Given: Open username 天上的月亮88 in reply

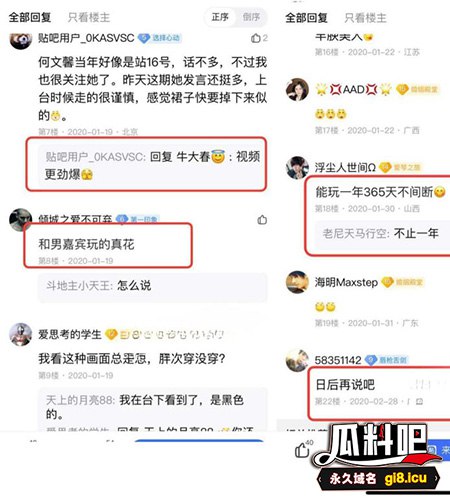Looking at the screenshot, I should (x=80, y=400).
